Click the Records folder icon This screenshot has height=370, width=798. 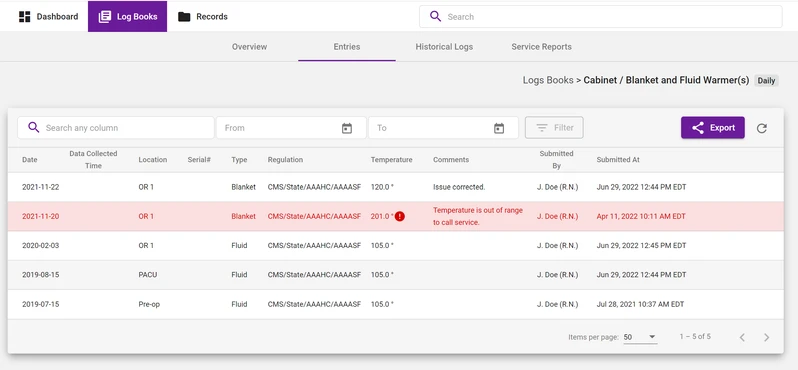point(184,16)
